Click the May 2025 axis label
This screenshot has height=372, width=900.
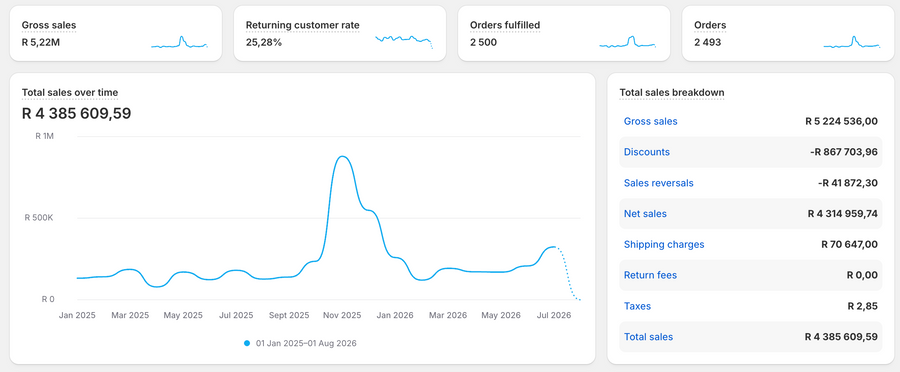184,315
